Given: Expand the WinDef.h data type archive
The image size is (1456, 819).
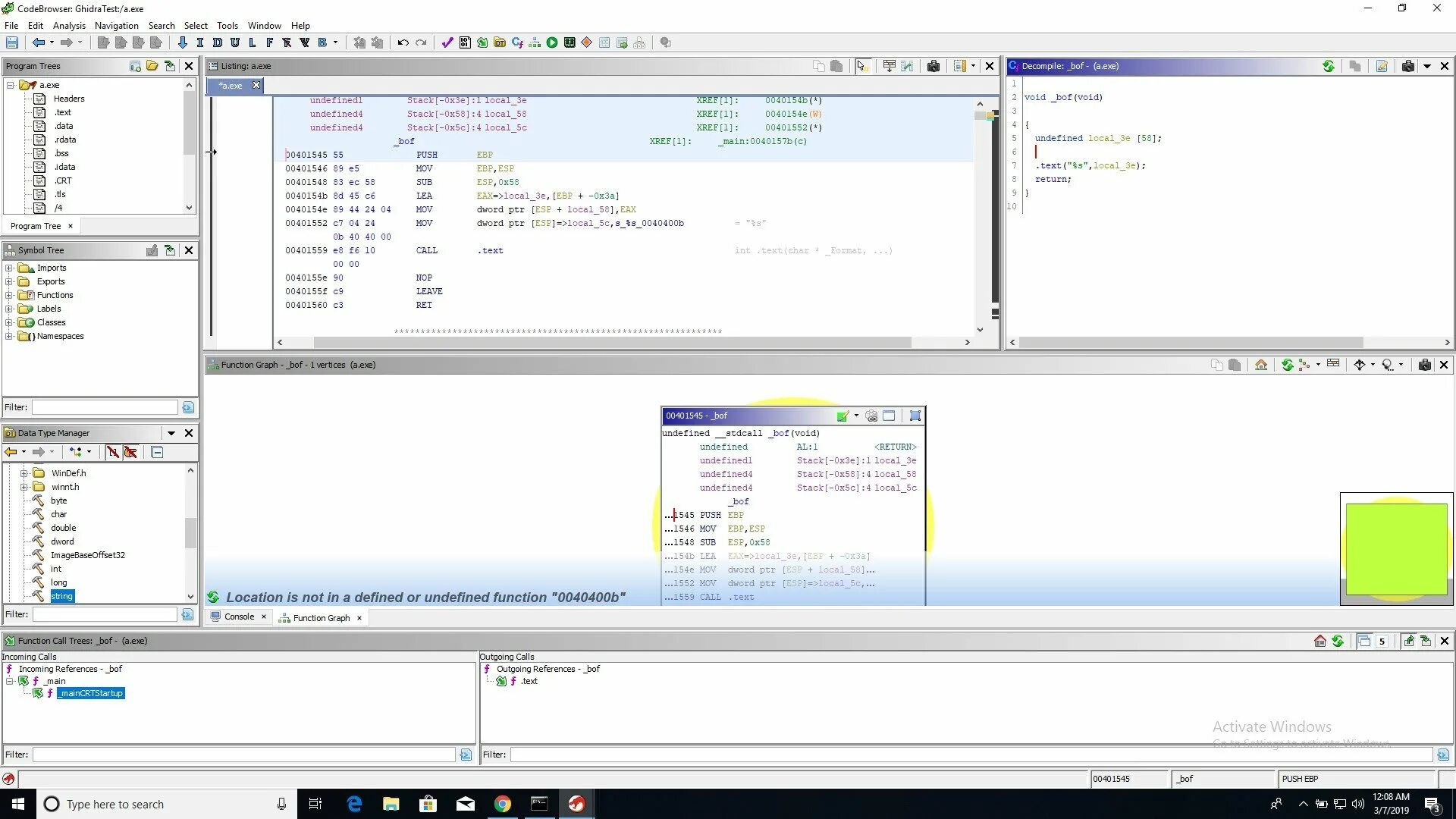Looking at the screenshot, I should [24, 473].
